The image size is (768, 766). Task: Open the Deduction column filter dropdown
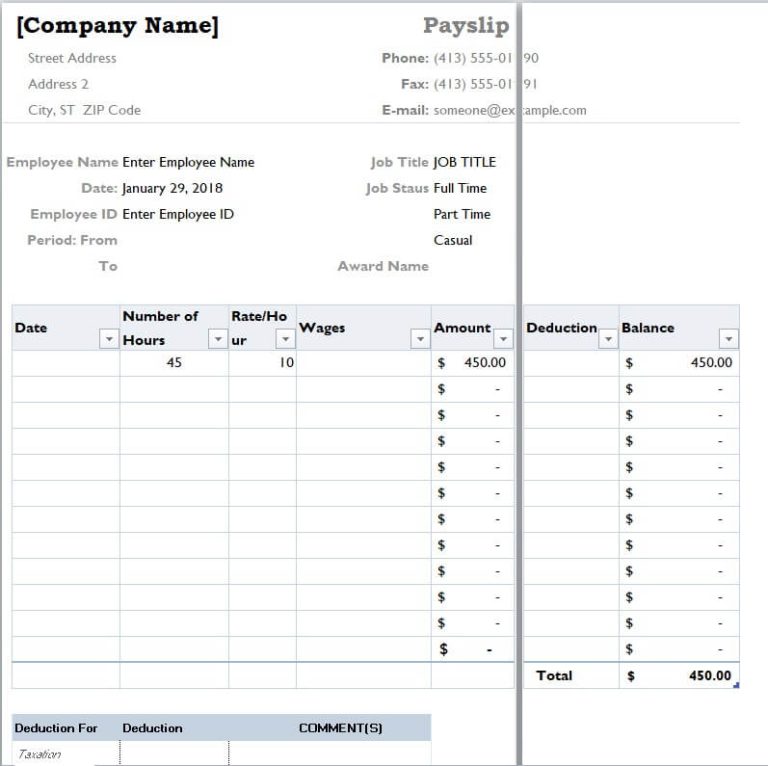608,338
